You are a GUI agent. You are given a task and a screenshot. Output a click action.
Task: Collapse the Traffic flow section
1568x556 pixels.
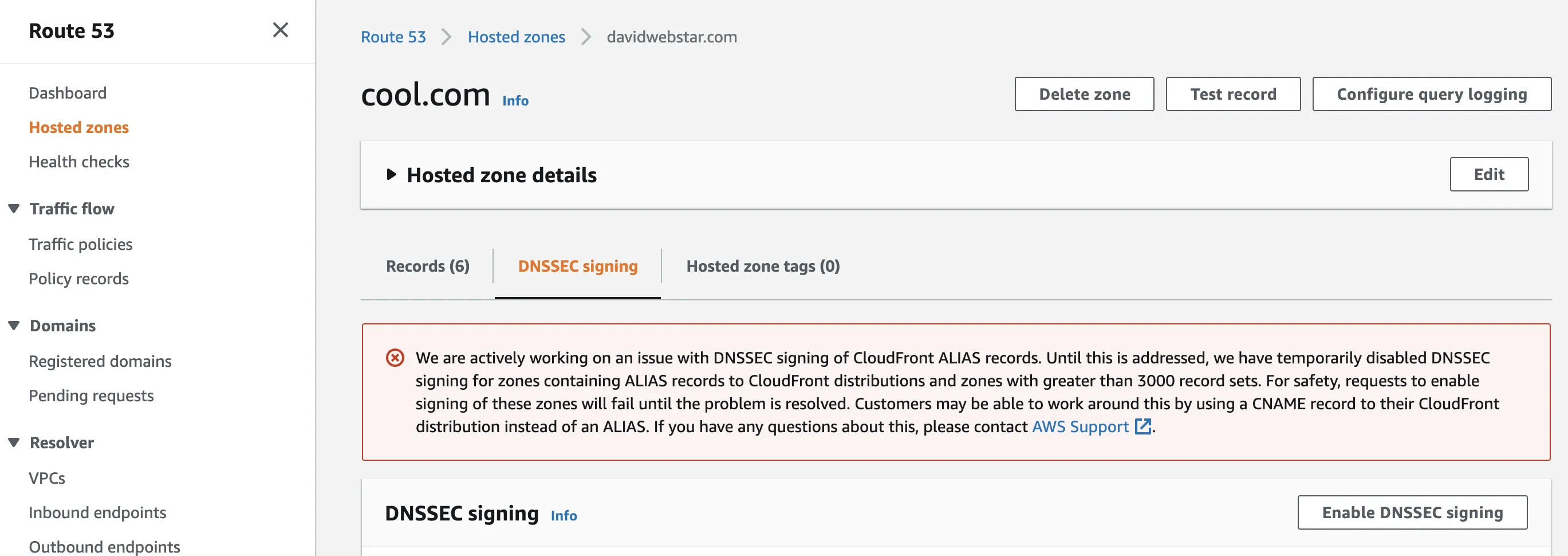[14, 209]
